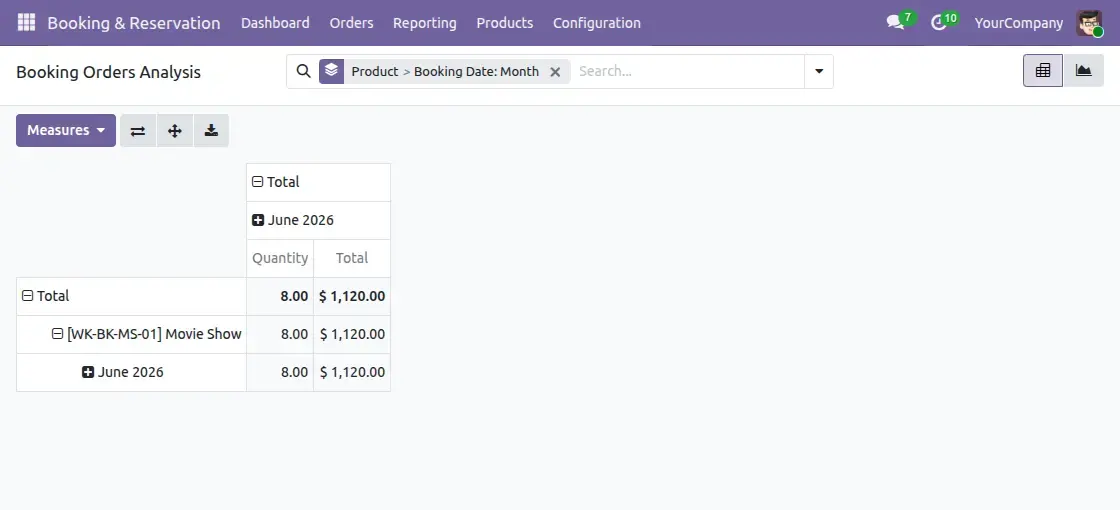Open the user avatar menu
The image size is (1120, 510).
pyautogui.click(x=1089, y=23)
